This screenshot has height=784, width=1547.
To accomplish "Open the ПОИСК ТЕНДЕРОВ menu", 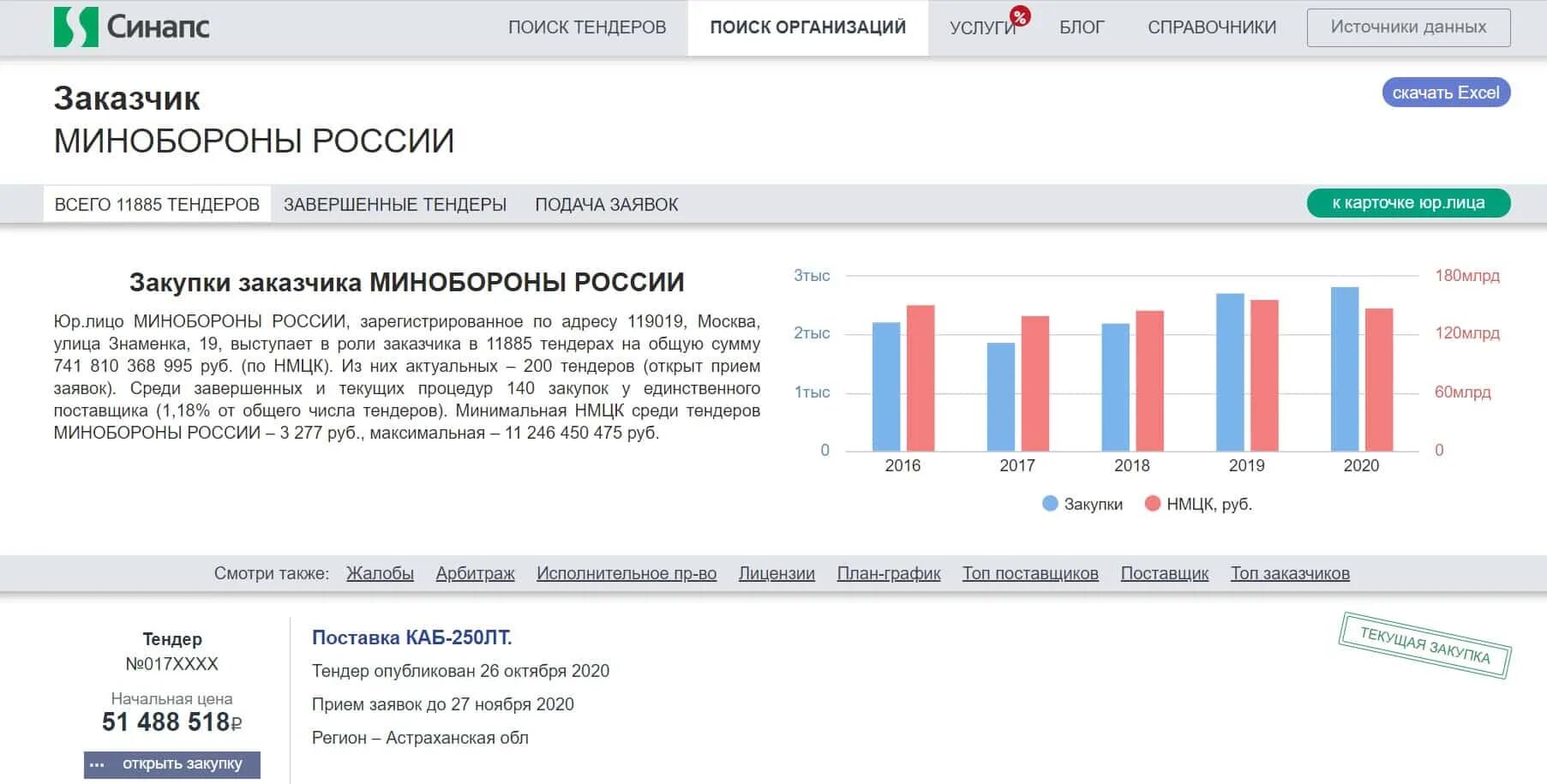I will pos(587,27).
